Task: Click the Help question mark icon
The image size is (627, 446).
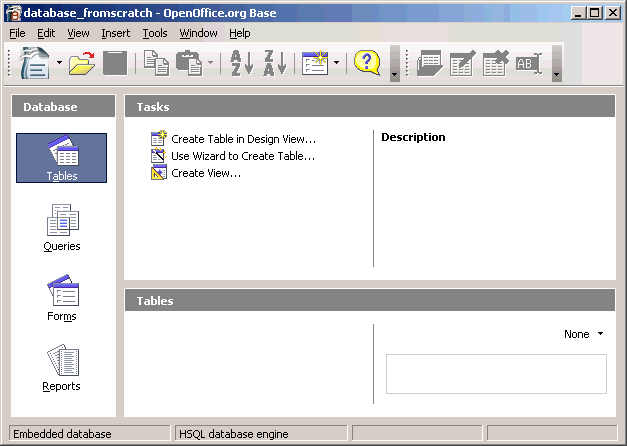Action: point(367,63)
